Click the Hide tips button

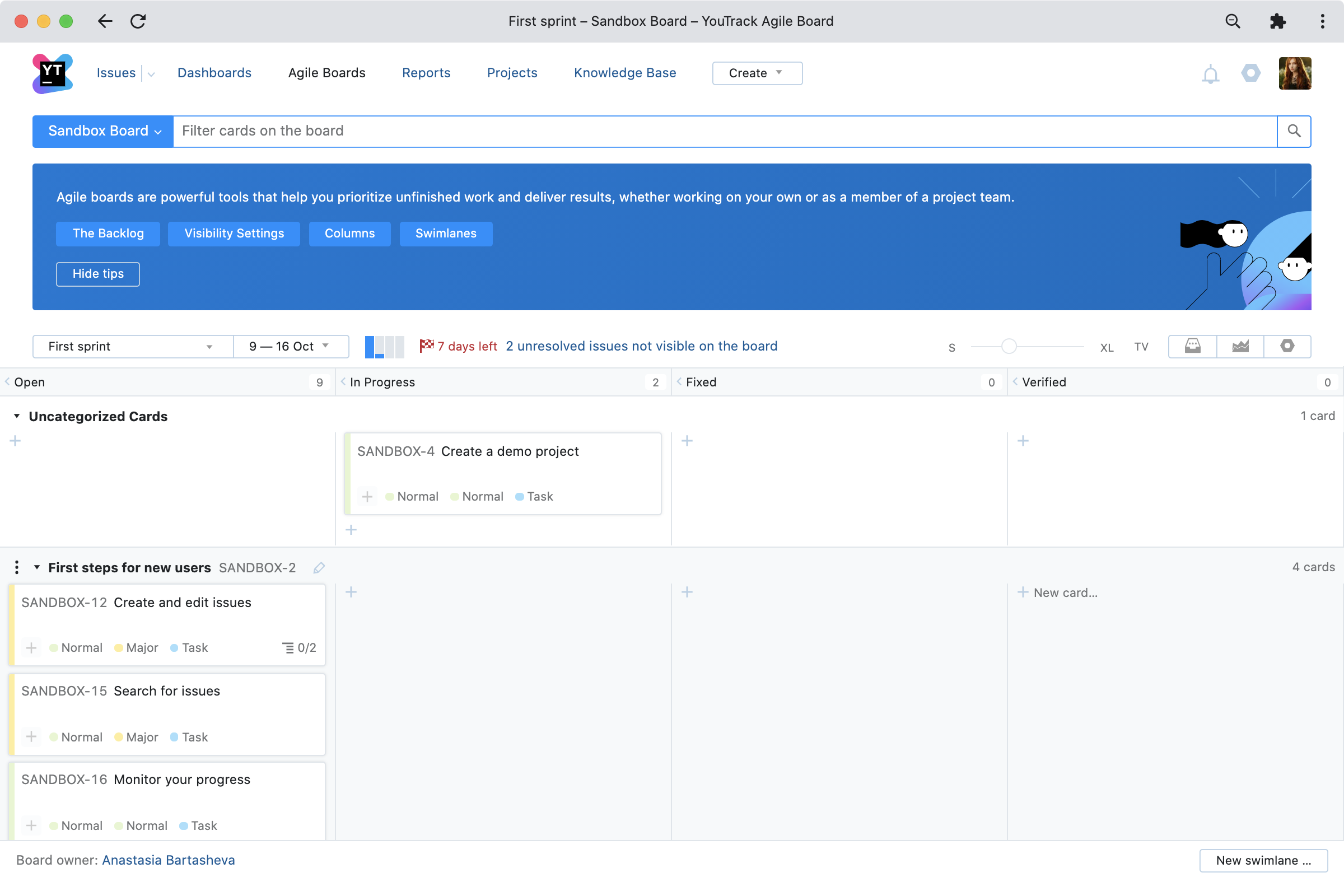[97, 274]
